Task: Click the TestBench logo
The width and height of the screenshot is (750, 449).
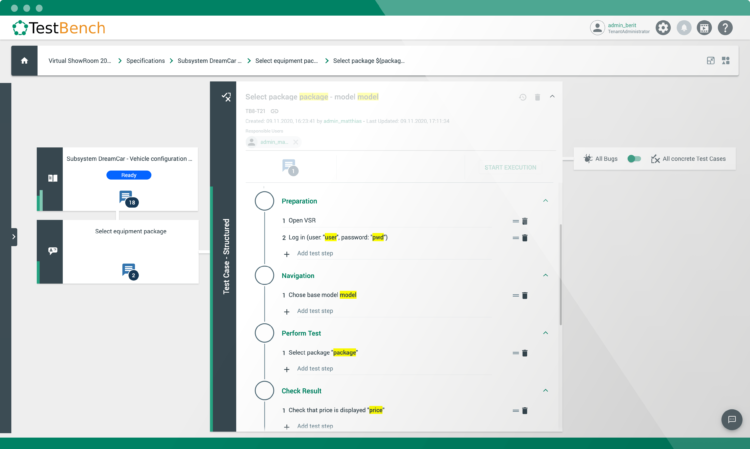Action: (58, 28)
